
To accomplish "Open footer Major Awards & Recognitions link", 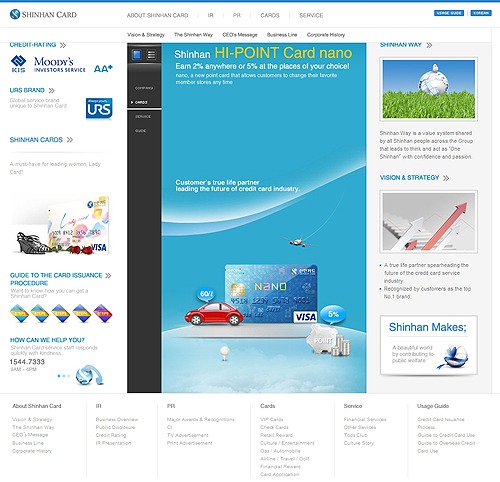I will (200, 419).
